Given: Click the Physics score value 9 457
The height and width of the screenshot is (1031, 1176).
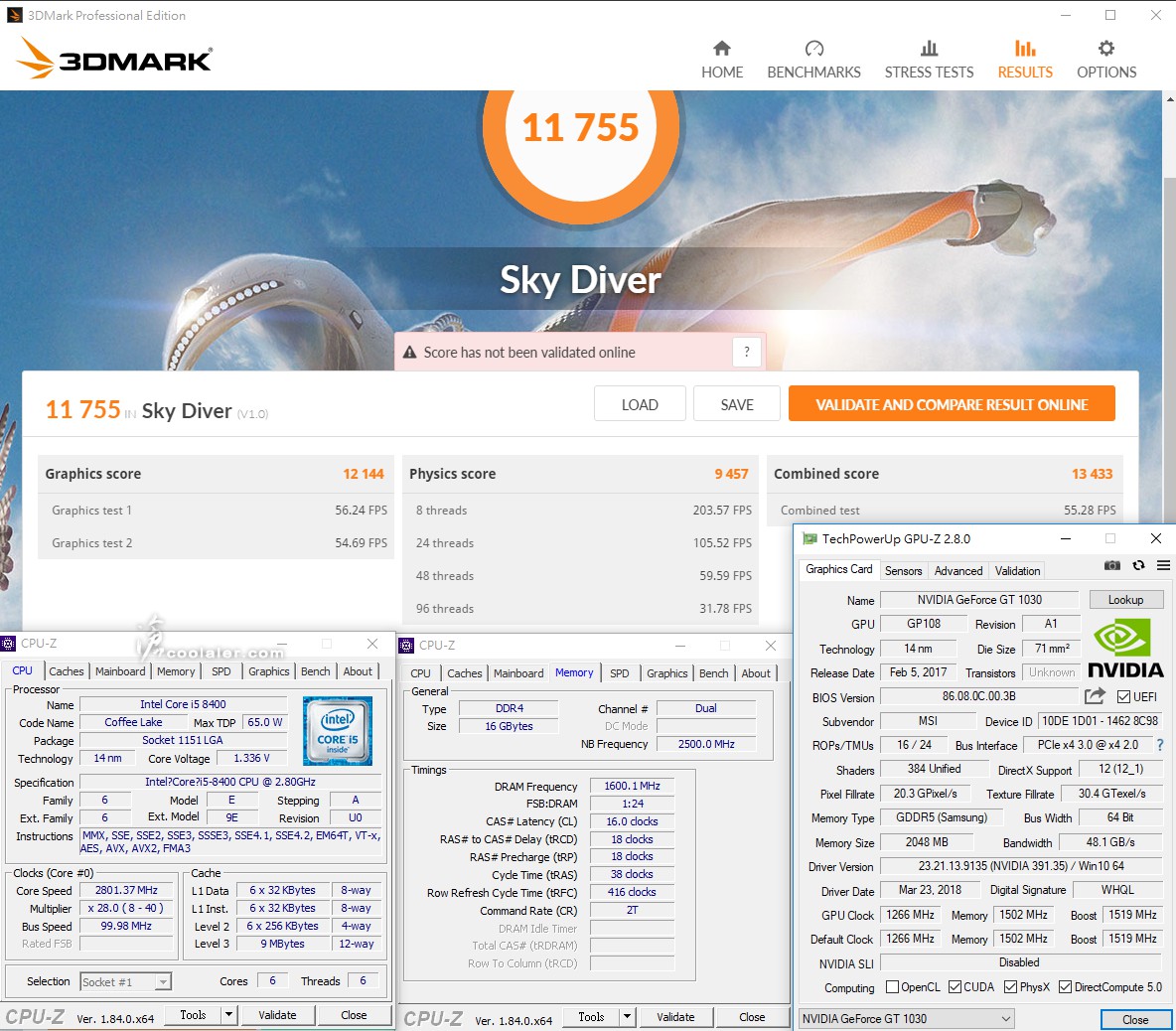Looking at the screenshot, I should [731, 474].
